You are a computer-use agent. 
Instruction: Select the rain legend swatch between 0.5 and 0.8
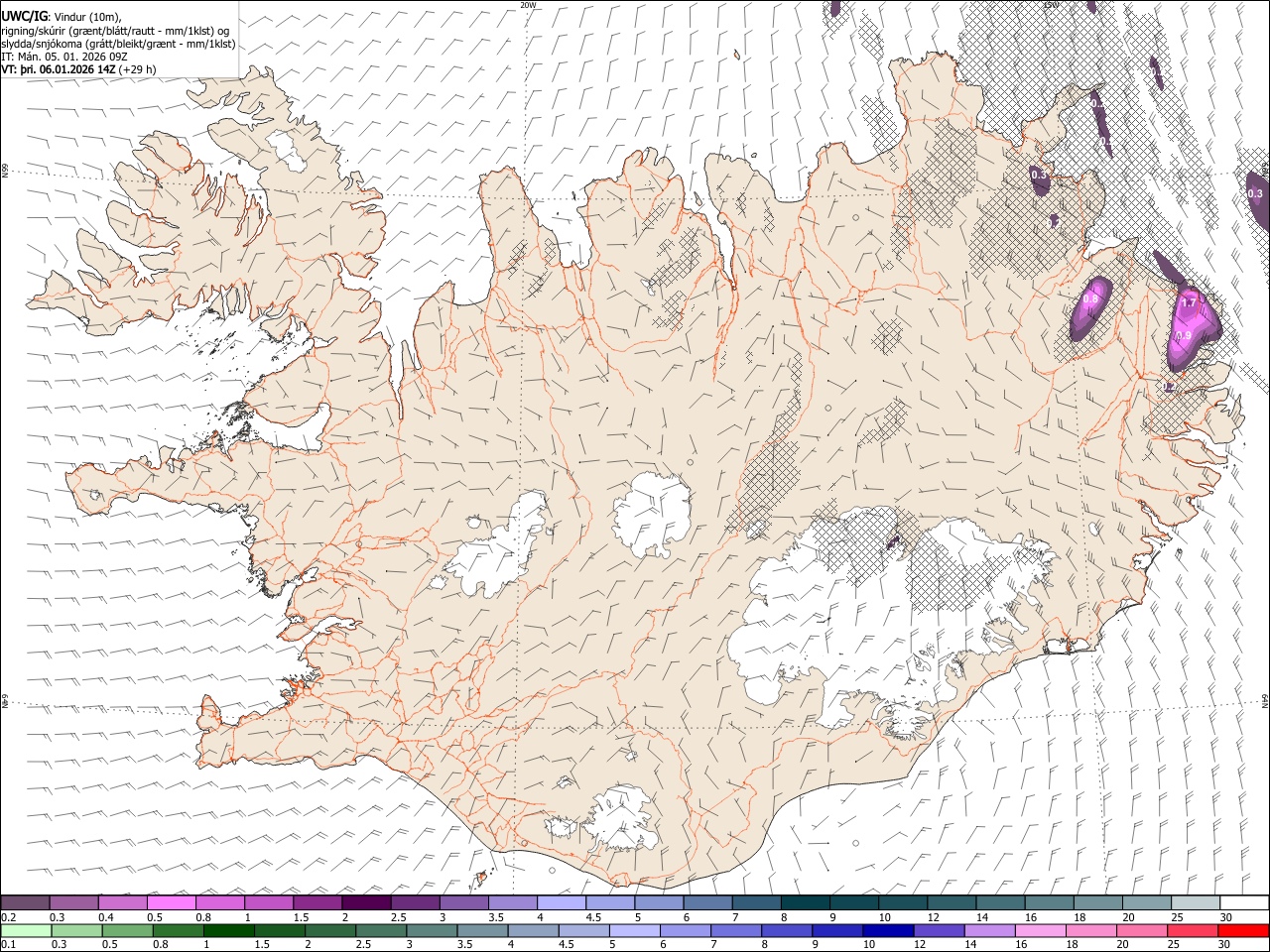[127, 930]
